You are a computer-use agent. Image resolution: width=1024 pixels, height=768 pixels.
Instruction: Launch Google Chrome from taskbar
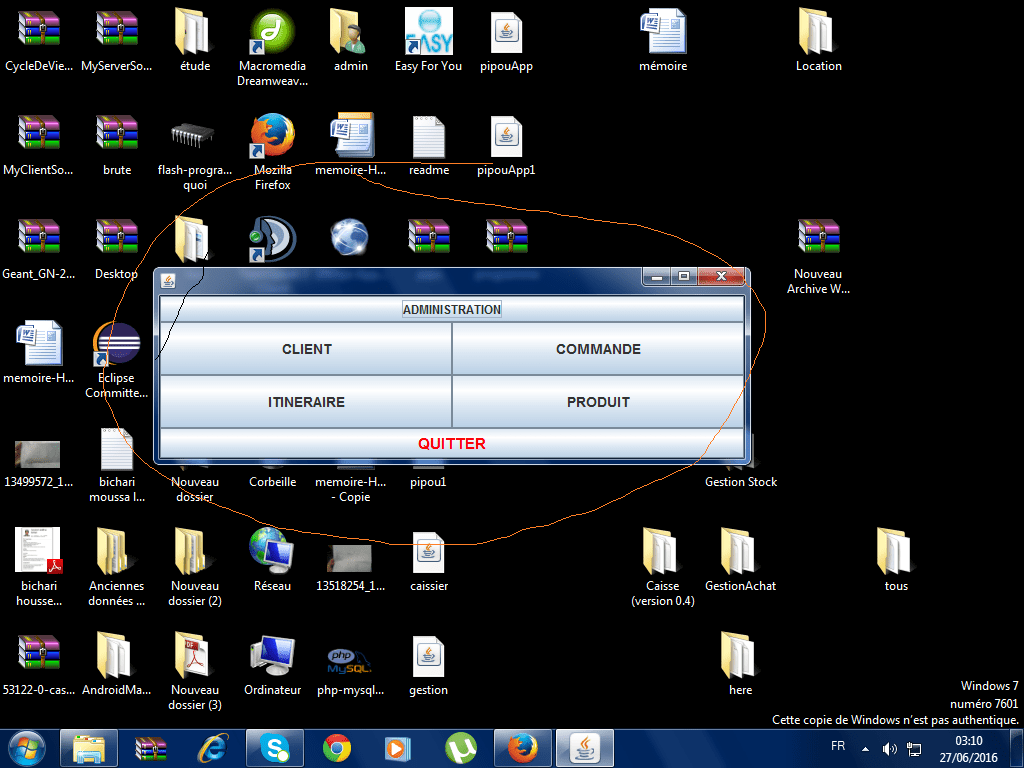point(337,748)
